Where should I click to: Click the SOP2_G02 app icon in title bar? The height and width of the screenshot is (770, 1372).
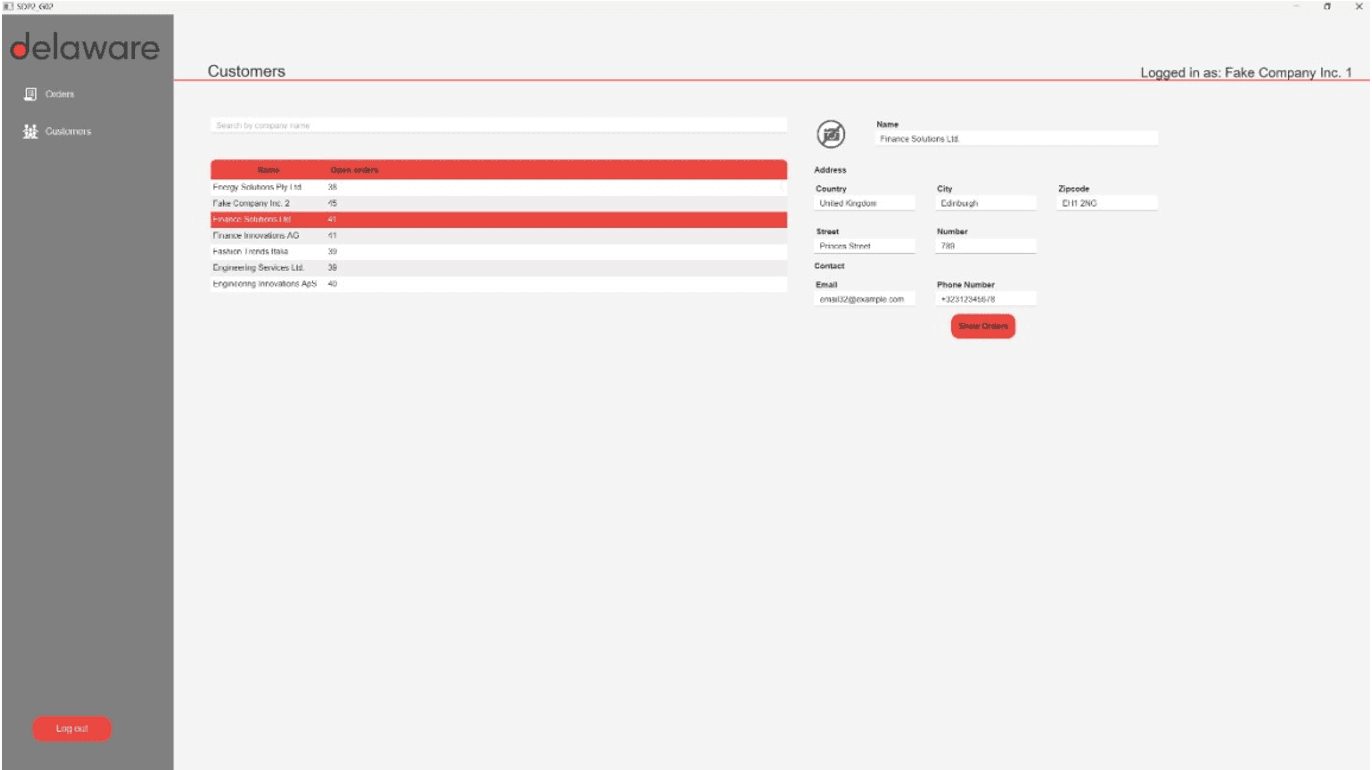[x=8, y=6]
